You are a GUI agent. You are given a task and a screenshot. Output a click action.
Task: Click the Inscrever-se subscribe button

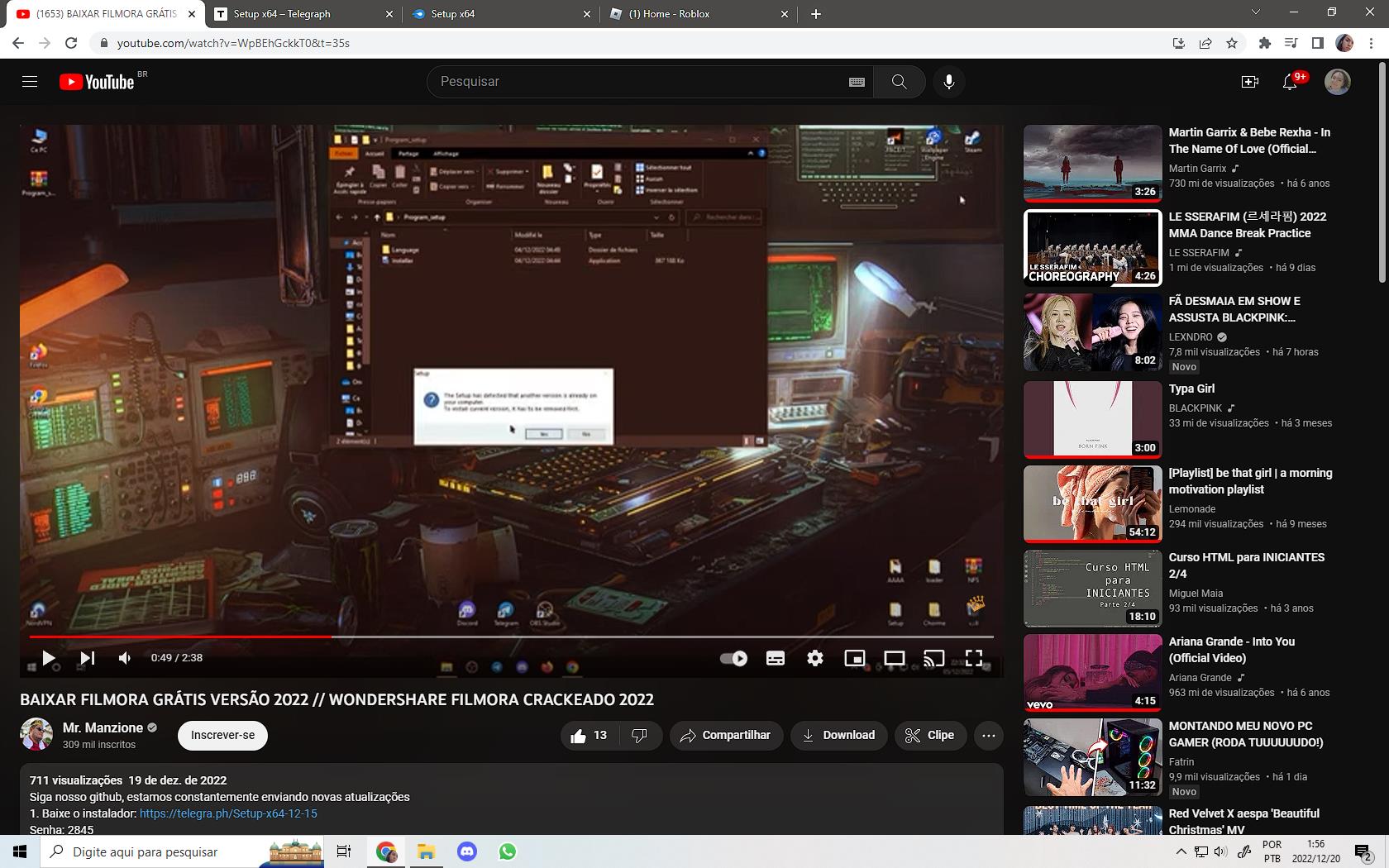pyautogui.click(x=222, y=735)
